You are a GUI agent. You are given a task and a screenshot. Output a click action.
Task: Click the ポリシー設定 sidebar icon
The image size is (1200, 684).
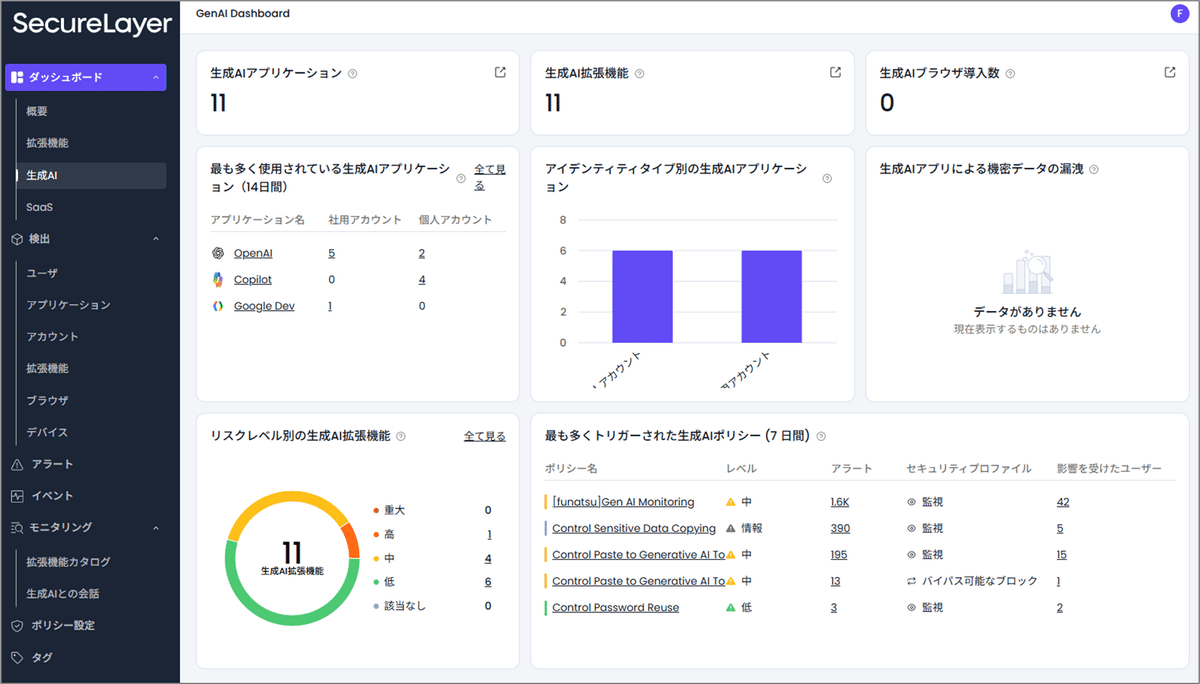(17, 625)
